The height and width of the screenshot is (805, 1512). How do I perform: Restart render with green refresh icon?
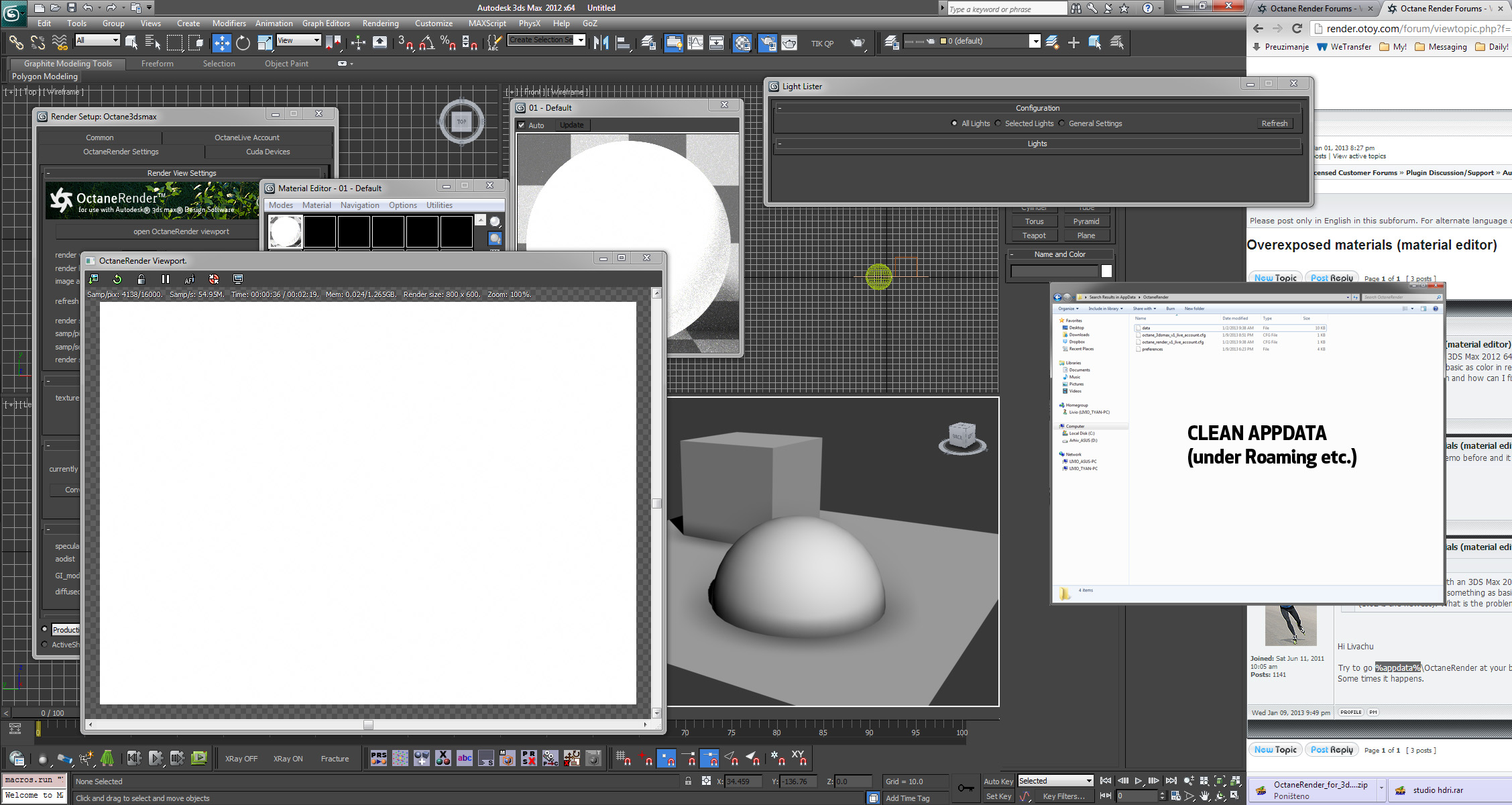[x=117, y=279]
